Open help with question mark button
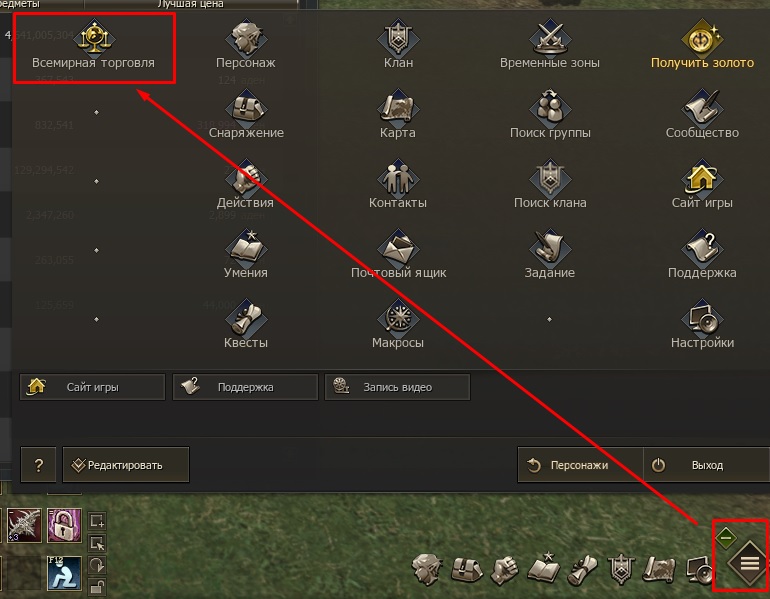This screenshot has height=599, width=770. 38,464
